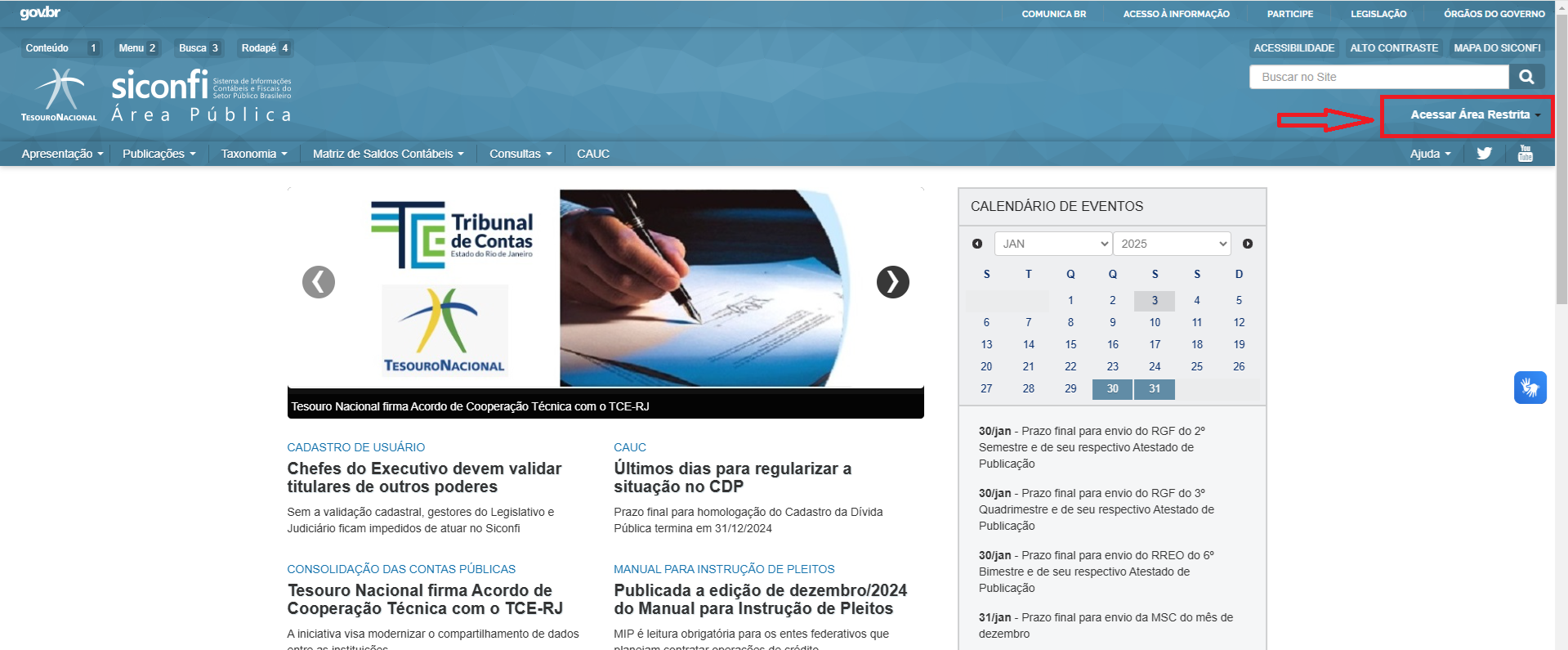The width and height of the screenshot is (1568, 650).
Task: Expand the Taxonomia menu
Action: [254, 154]
